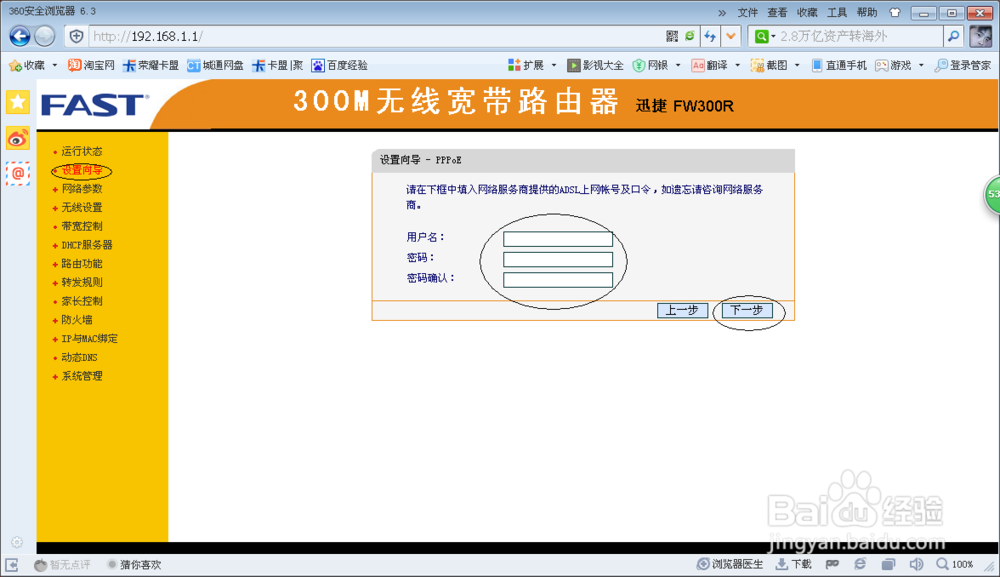Click the green refresh icon in address bar
Screen dimensions: 1000x577
689,36
